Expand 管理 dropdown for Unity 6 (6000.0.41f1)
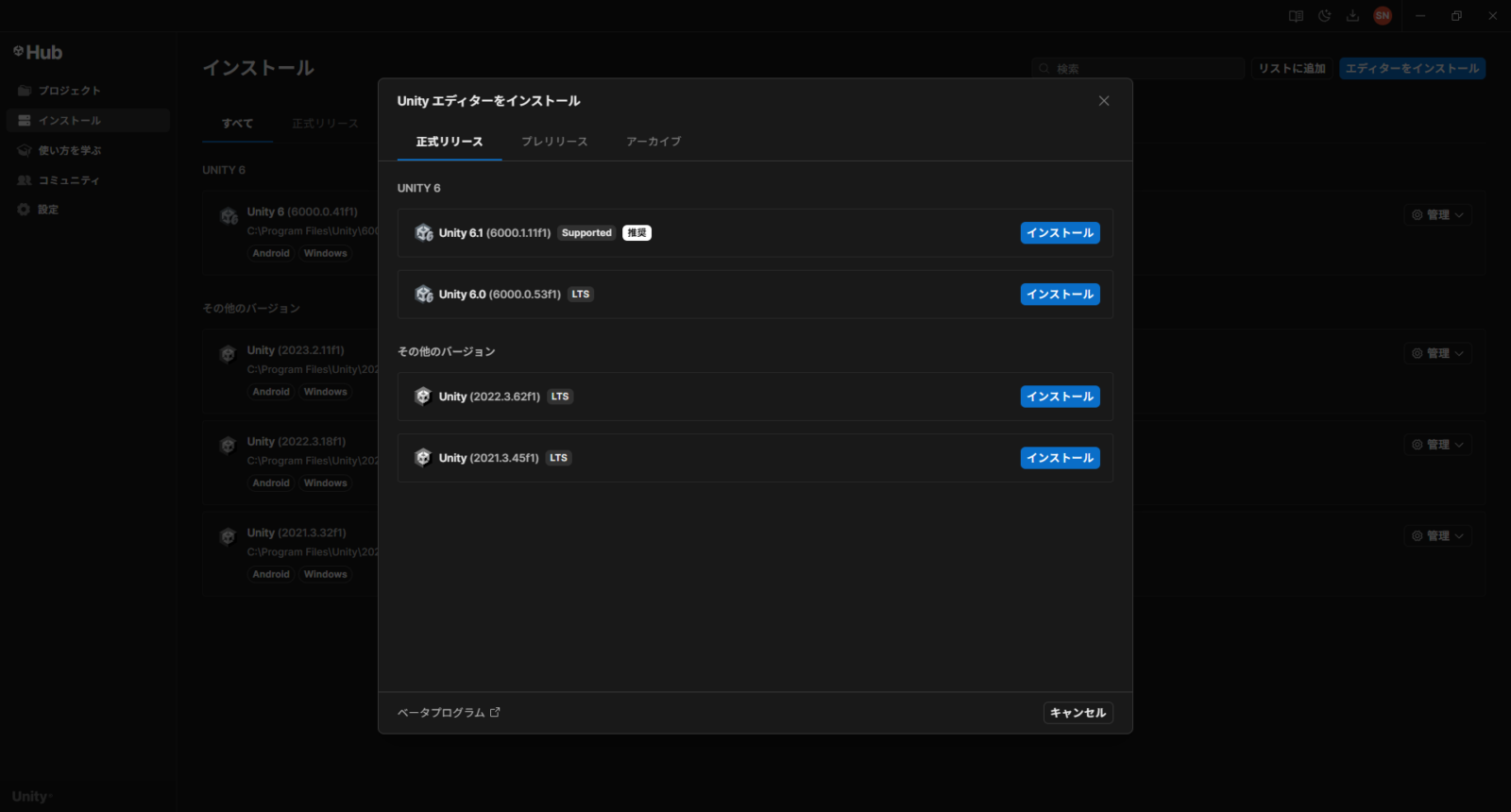Viewport: 1511px width, 812px height. (1437, 215)
